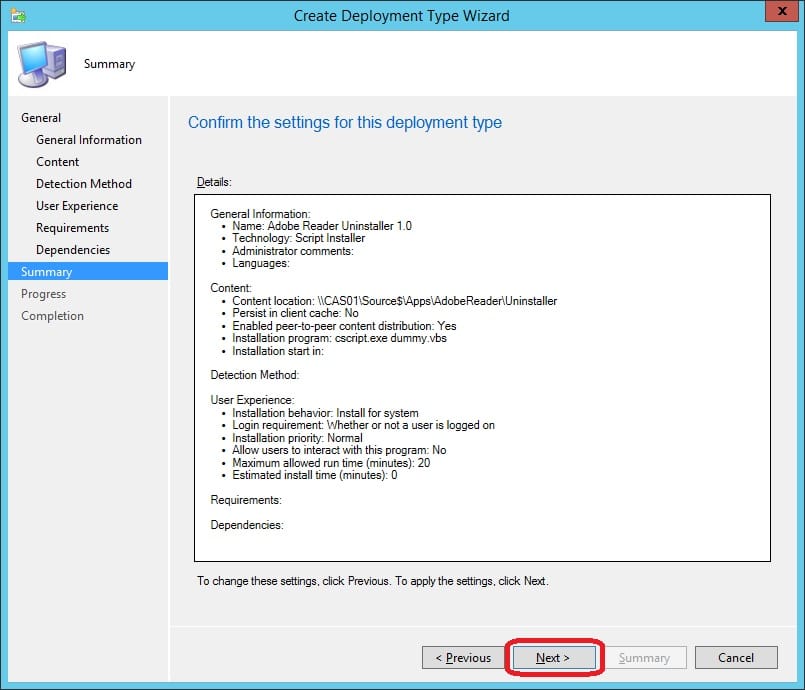Click 'Installation program: cscript.exe dummy.vbs' line

coord(339,338)
